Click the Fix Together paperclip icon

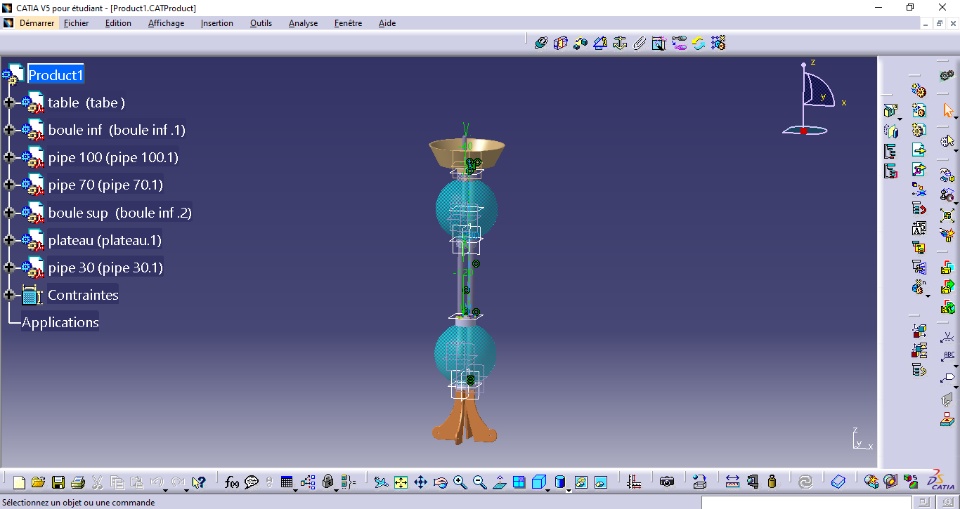pyautogui.click(x=639, y=43)
